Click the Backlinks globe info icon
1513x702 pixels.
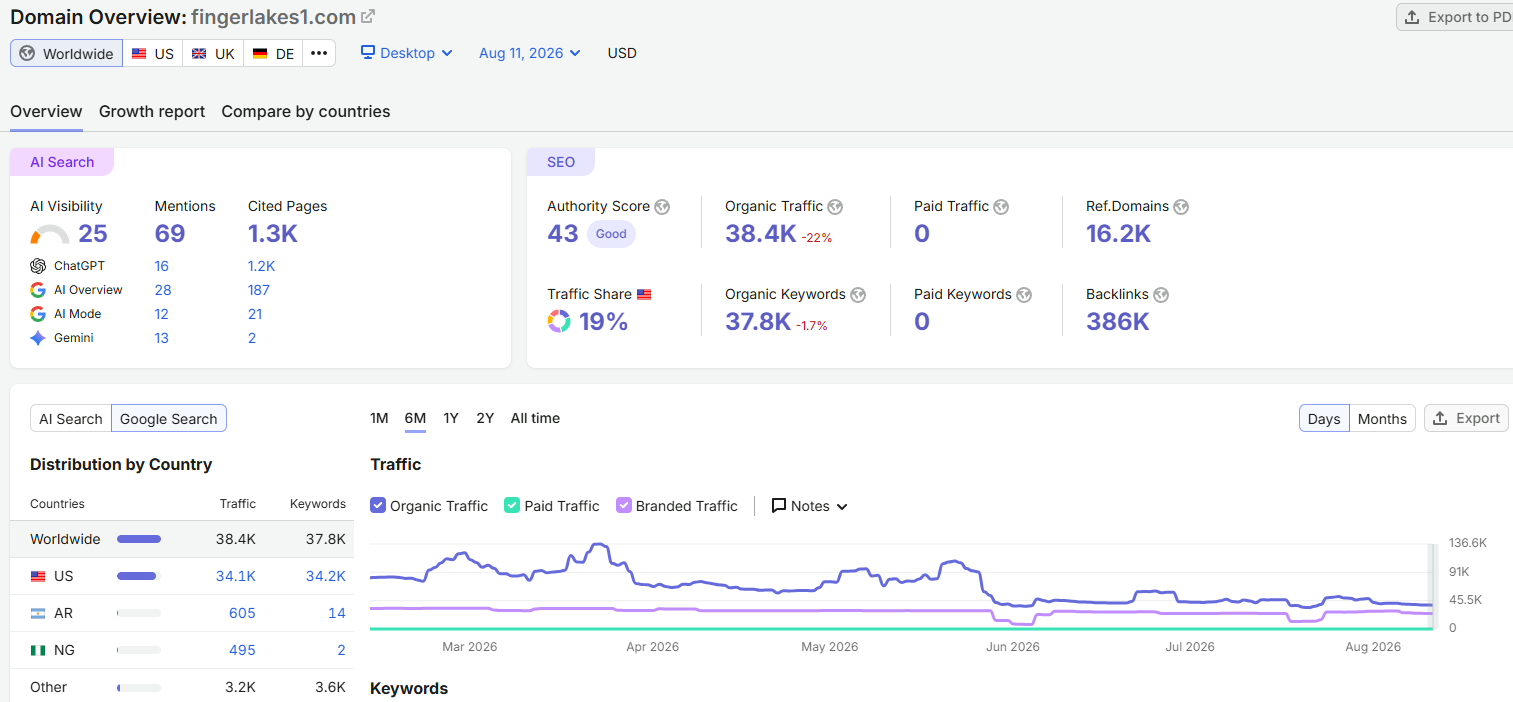click(1161, 295)
